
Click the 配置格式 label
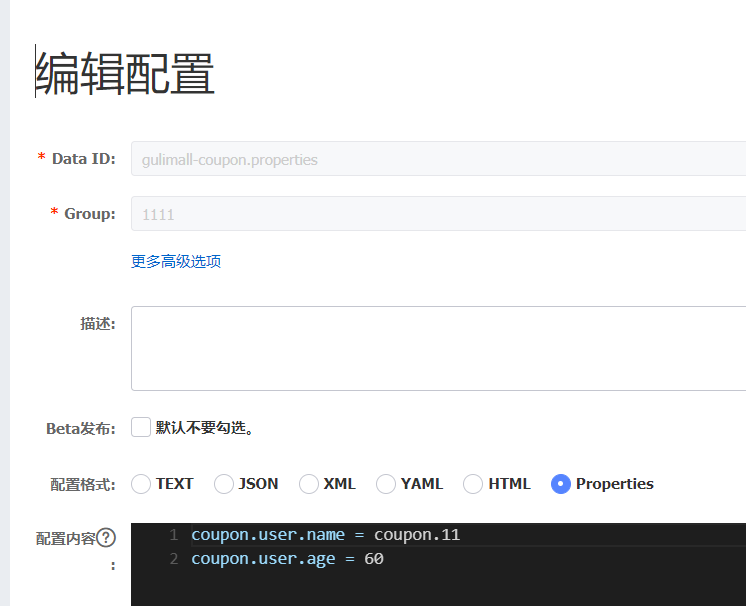83,485
